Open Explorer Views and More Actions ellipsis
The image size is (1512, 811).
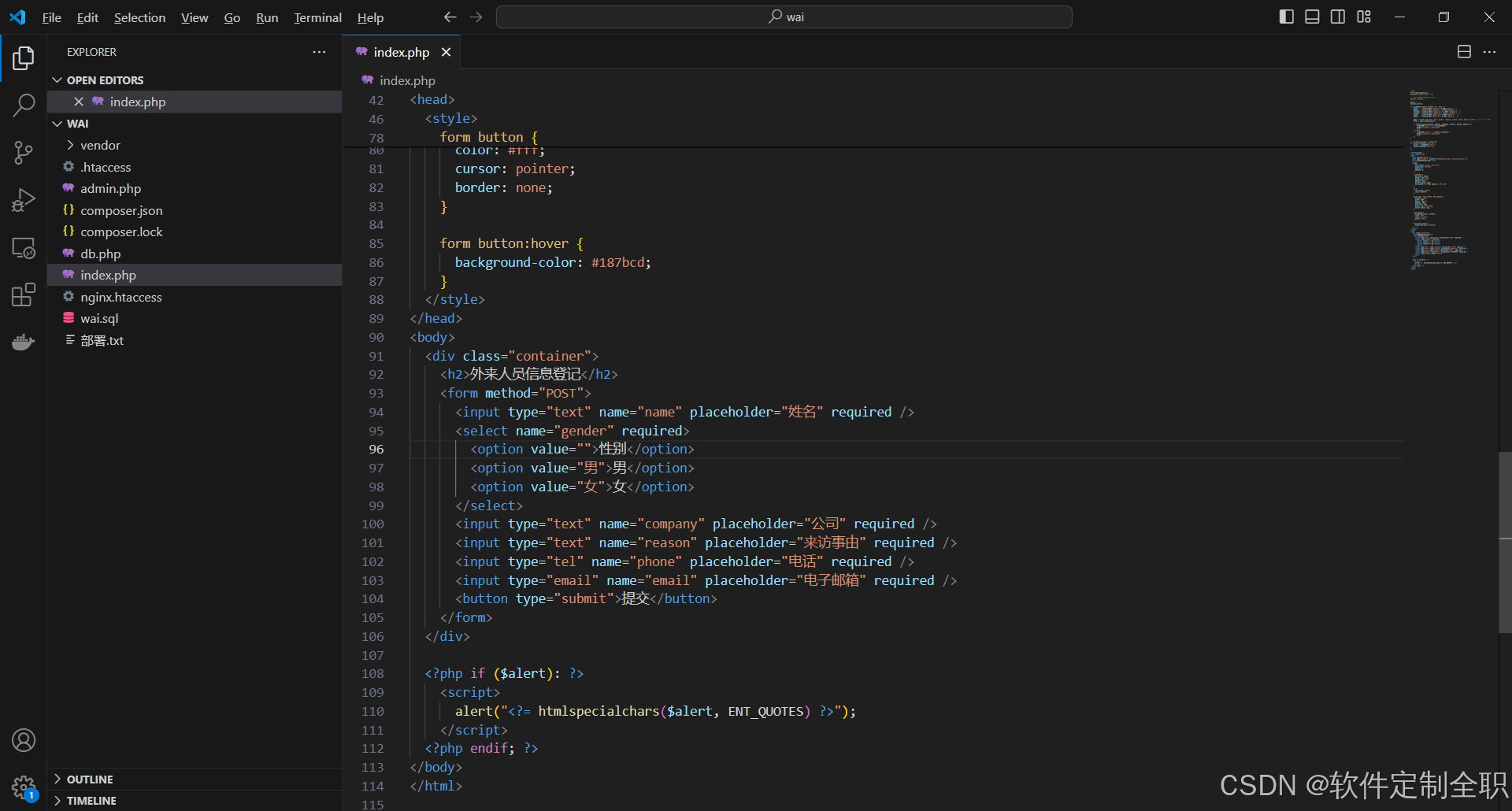(x=319, y=52)
